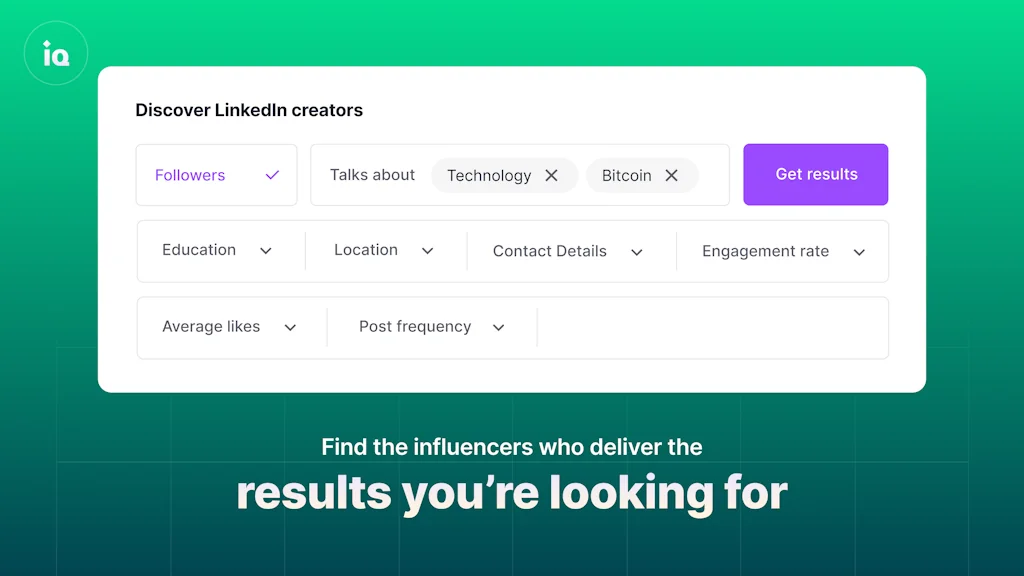Select the Education filter label

tap(199, 250)
